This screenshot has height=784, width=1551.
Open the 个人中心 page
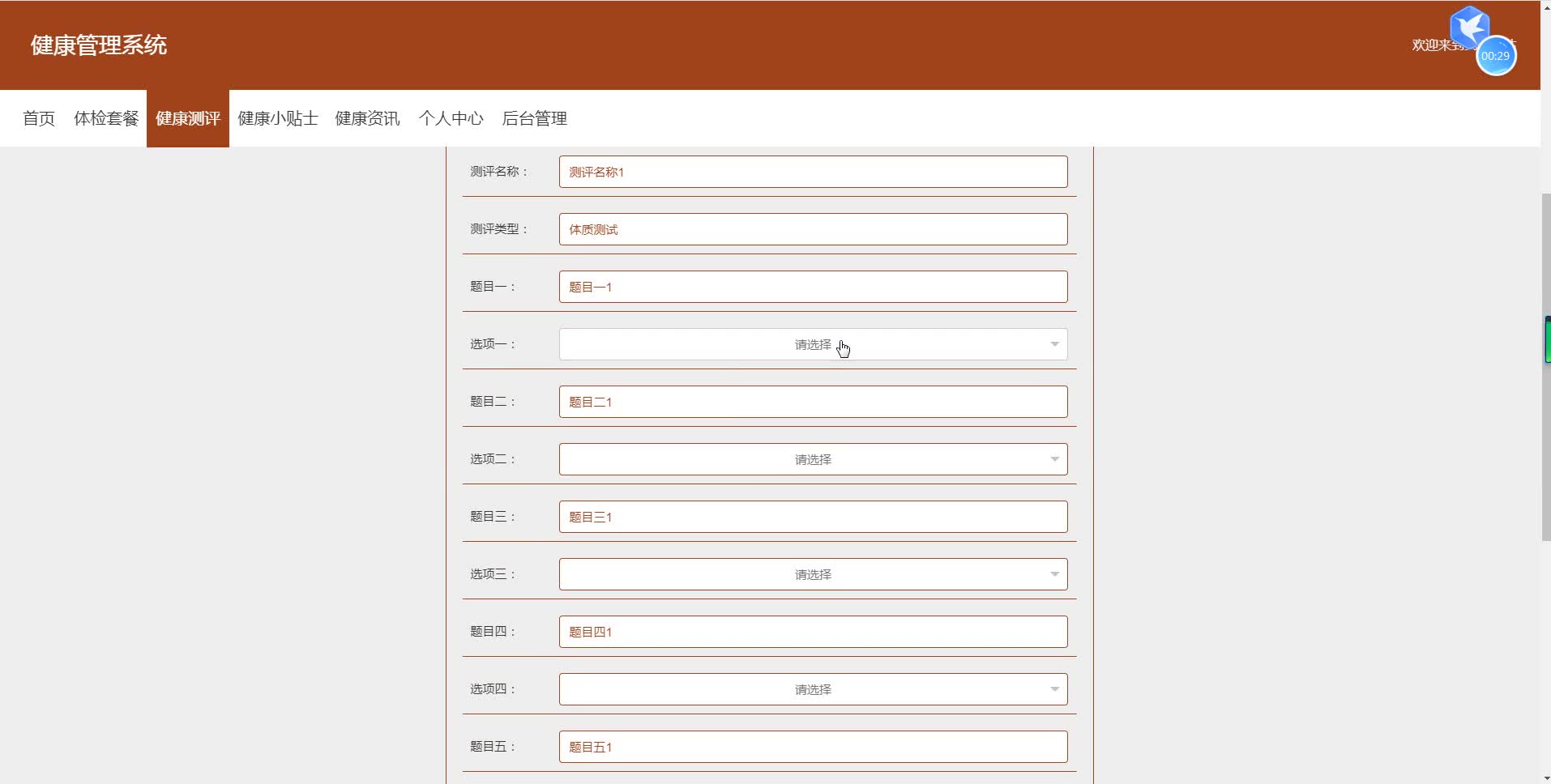pyautogui.click(x=451, y=118)
